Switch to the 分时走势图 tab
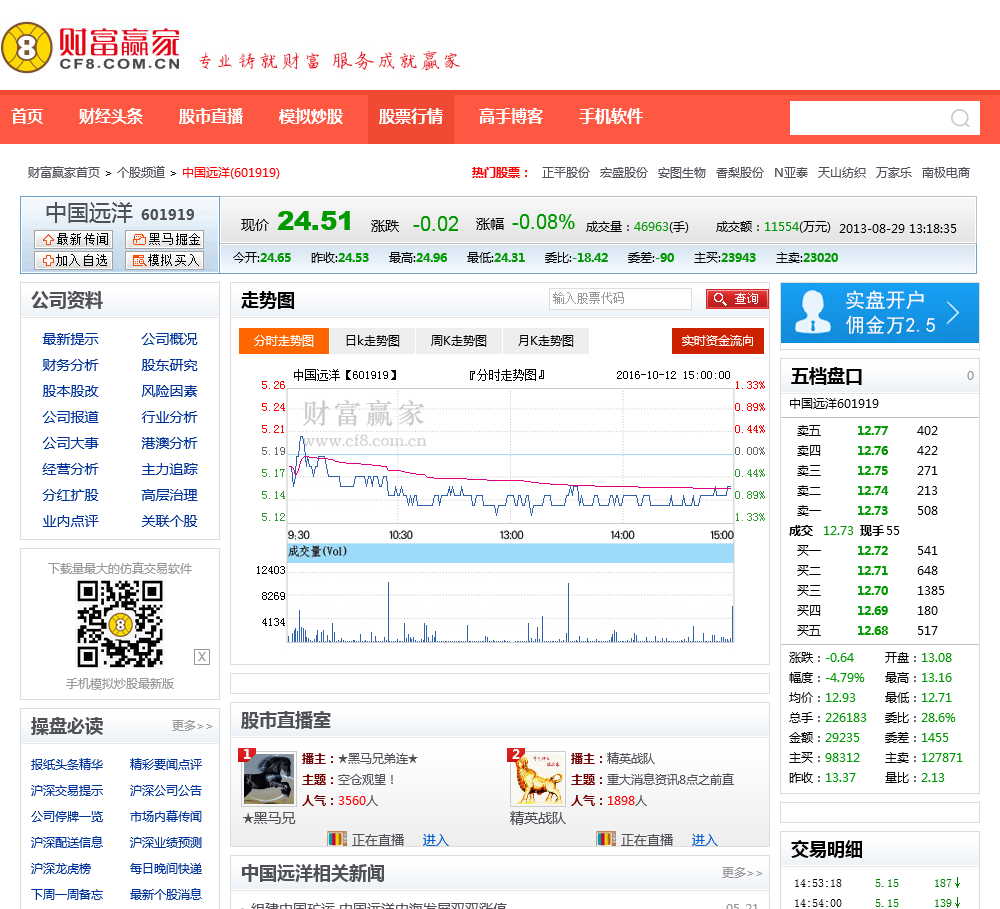 (284, 341)
